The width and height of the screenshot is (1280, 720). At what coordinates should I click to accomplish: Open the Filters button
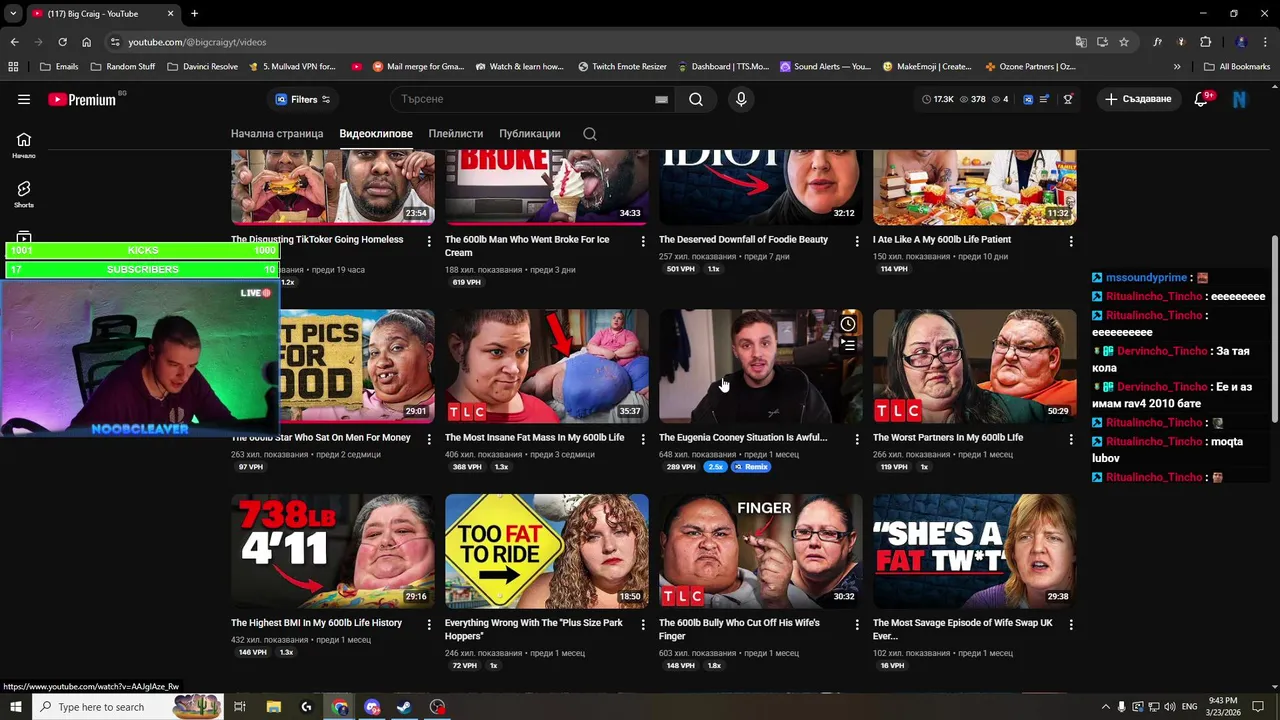[x=303, y=99]
